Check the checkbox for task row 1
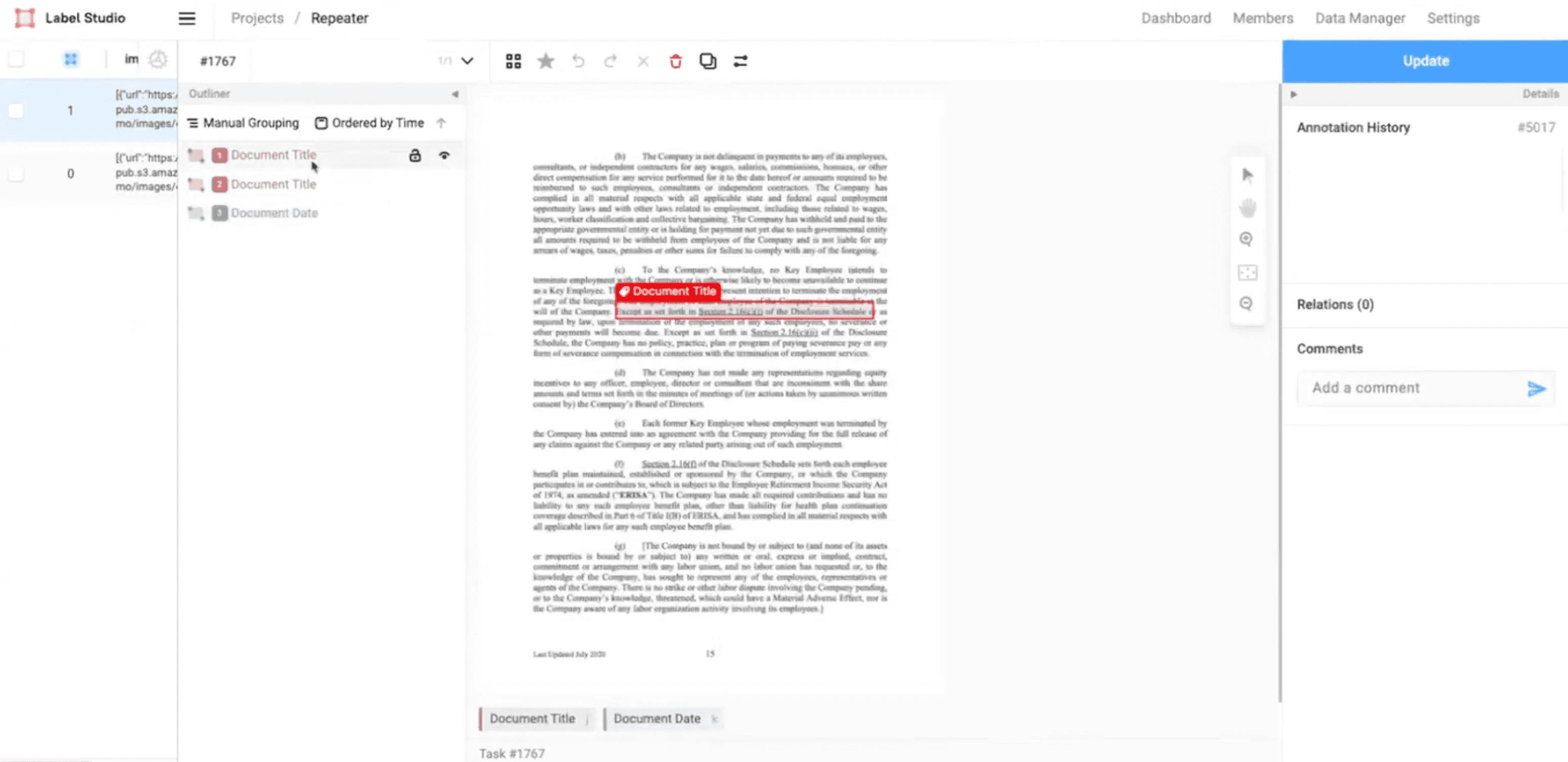This screenshot has height=762, width=1568. (16, 111)
